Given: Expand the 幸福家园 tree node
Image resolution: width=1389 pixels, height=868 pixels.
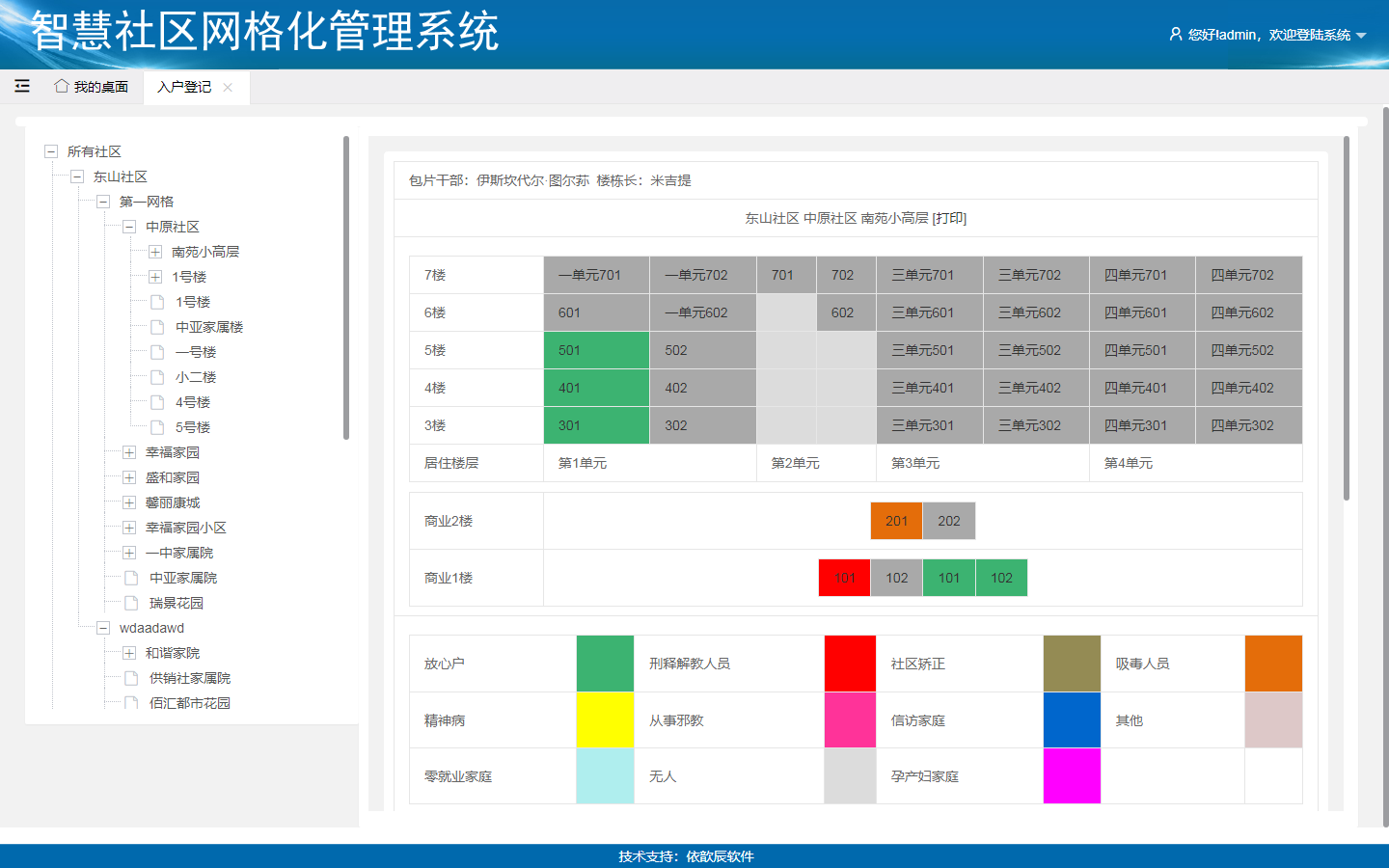Looking at the screenshot, I should click(128, 452).
